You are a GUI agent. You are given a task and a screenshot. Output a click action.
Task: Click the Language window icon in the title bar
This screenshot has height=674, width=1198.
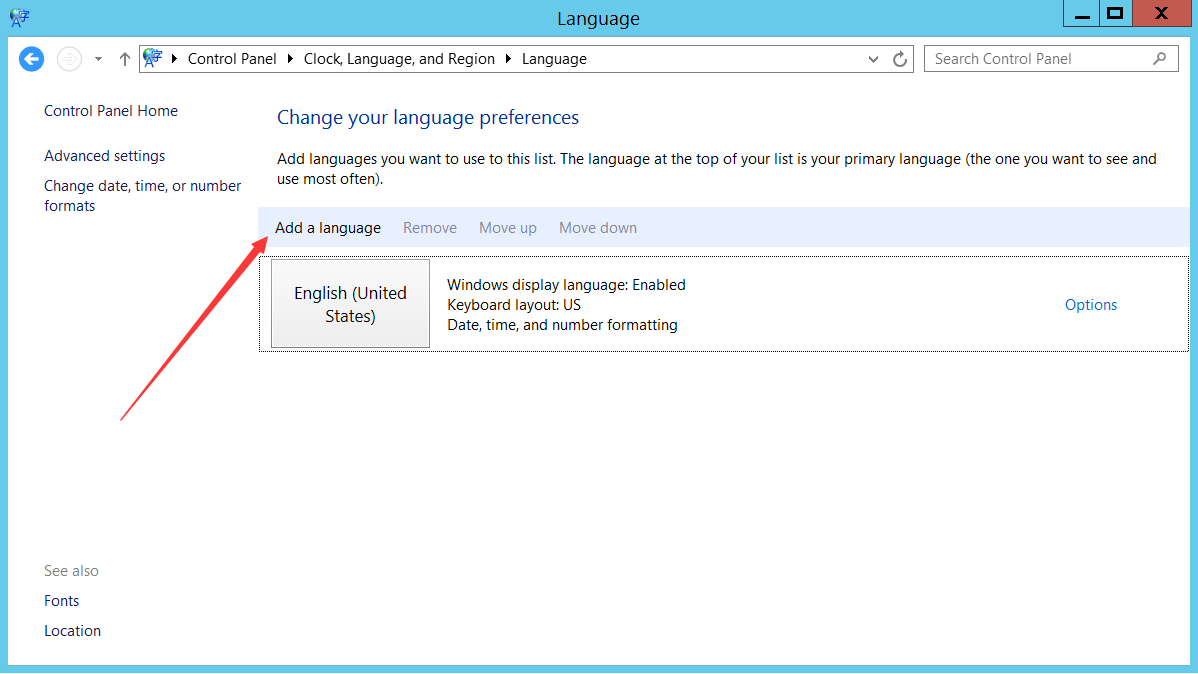pyautogui.click(x=20, y=17)
